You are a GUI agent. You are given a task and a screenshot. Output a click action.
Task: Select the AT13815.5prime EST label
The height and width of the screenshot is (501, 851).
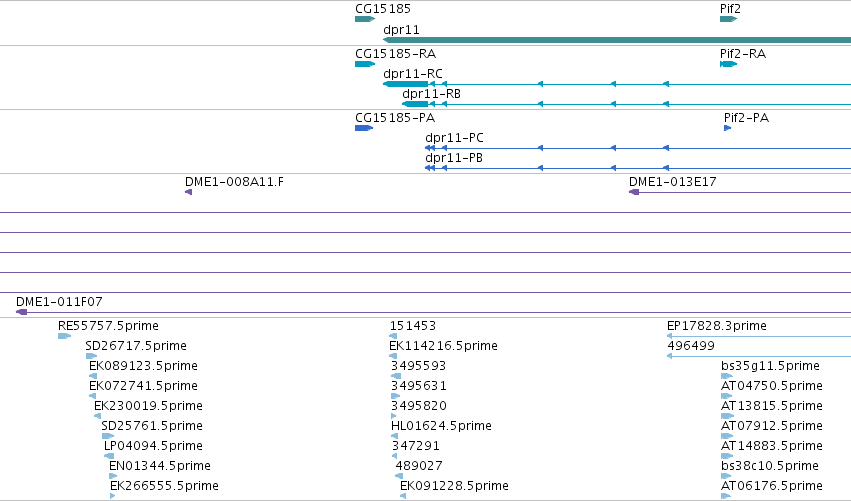pos(772,406)
